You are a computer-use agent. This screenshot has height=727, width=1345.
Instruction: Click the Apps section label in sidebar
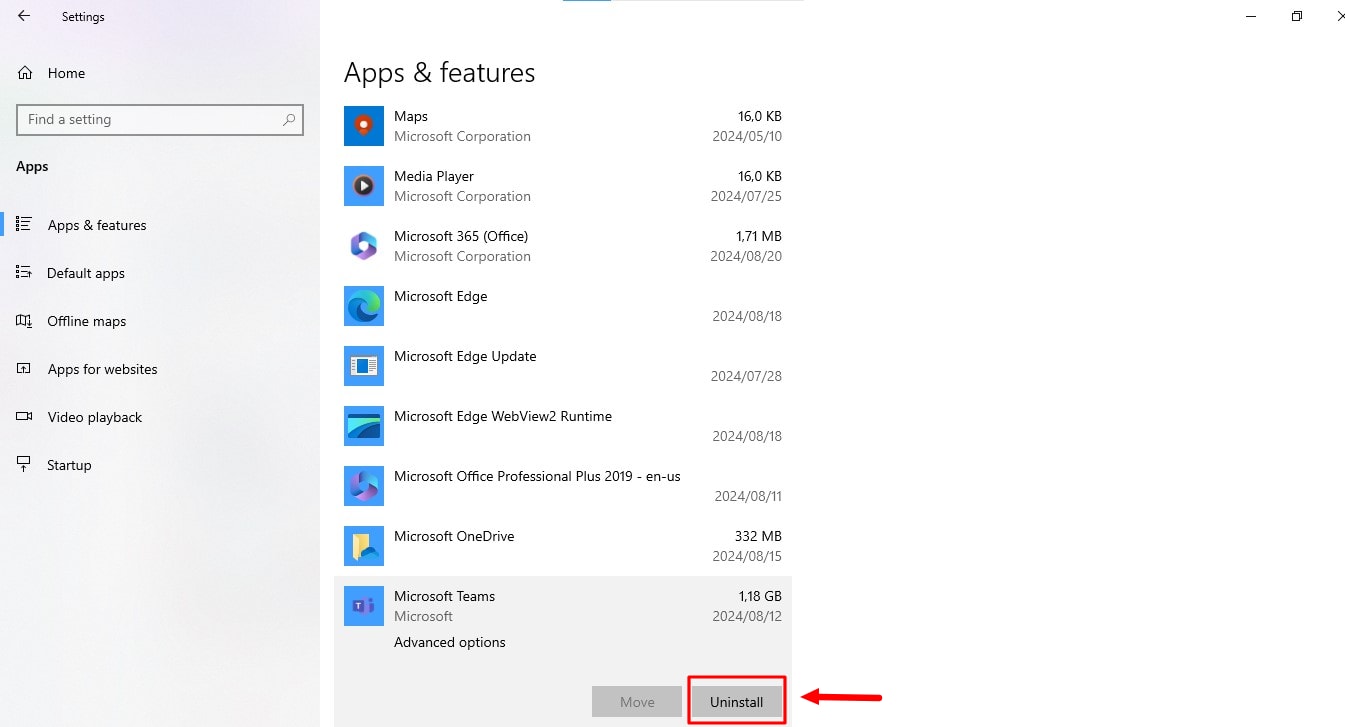(x=32, y=166)
